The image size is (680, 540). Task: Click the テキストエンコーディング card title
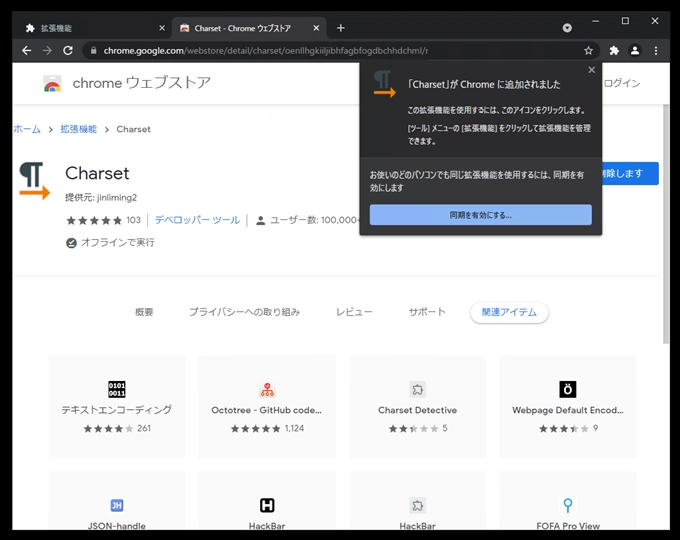tap(117, 410)
